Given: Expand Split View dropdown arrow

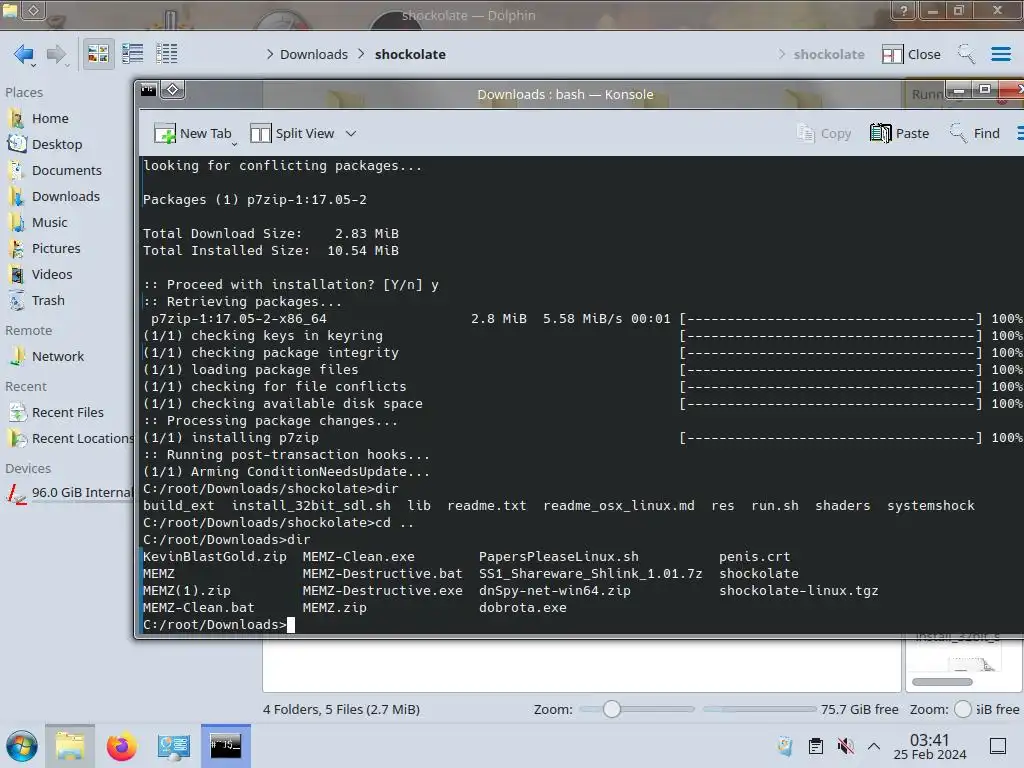Looking at the screenshot, I should [x=351, y=133].
